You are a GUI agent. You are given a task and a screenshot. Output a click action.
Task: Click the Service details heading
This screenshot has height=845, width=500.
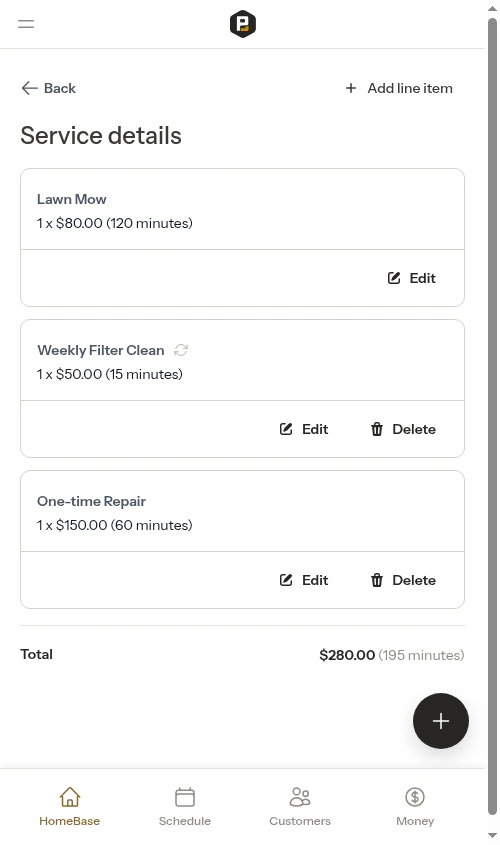pos(101,135)
